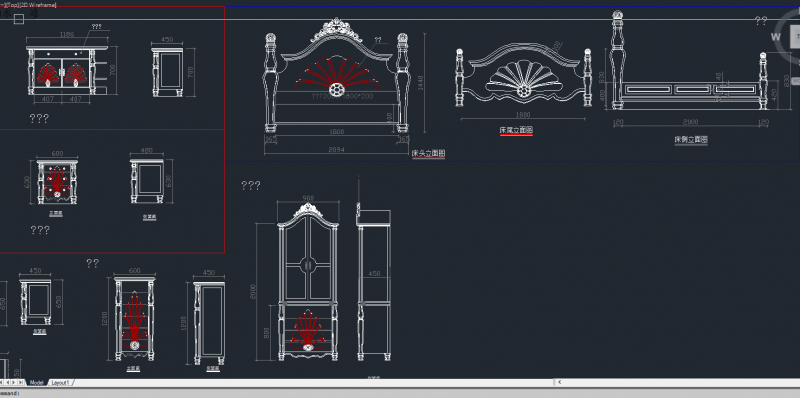
Task: Switch to the Layout1 tab
Action: click(x=61, y=382)
